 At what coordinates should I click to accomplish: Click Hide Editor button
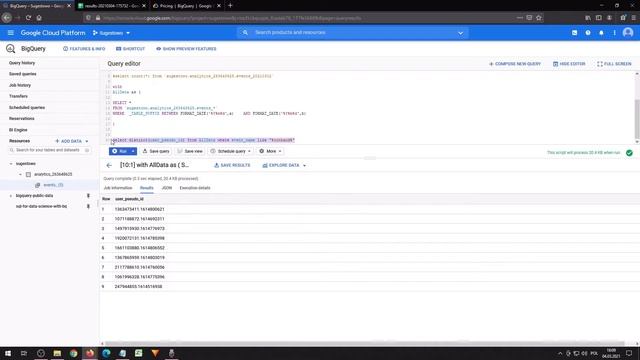click(x=569, y=64)
